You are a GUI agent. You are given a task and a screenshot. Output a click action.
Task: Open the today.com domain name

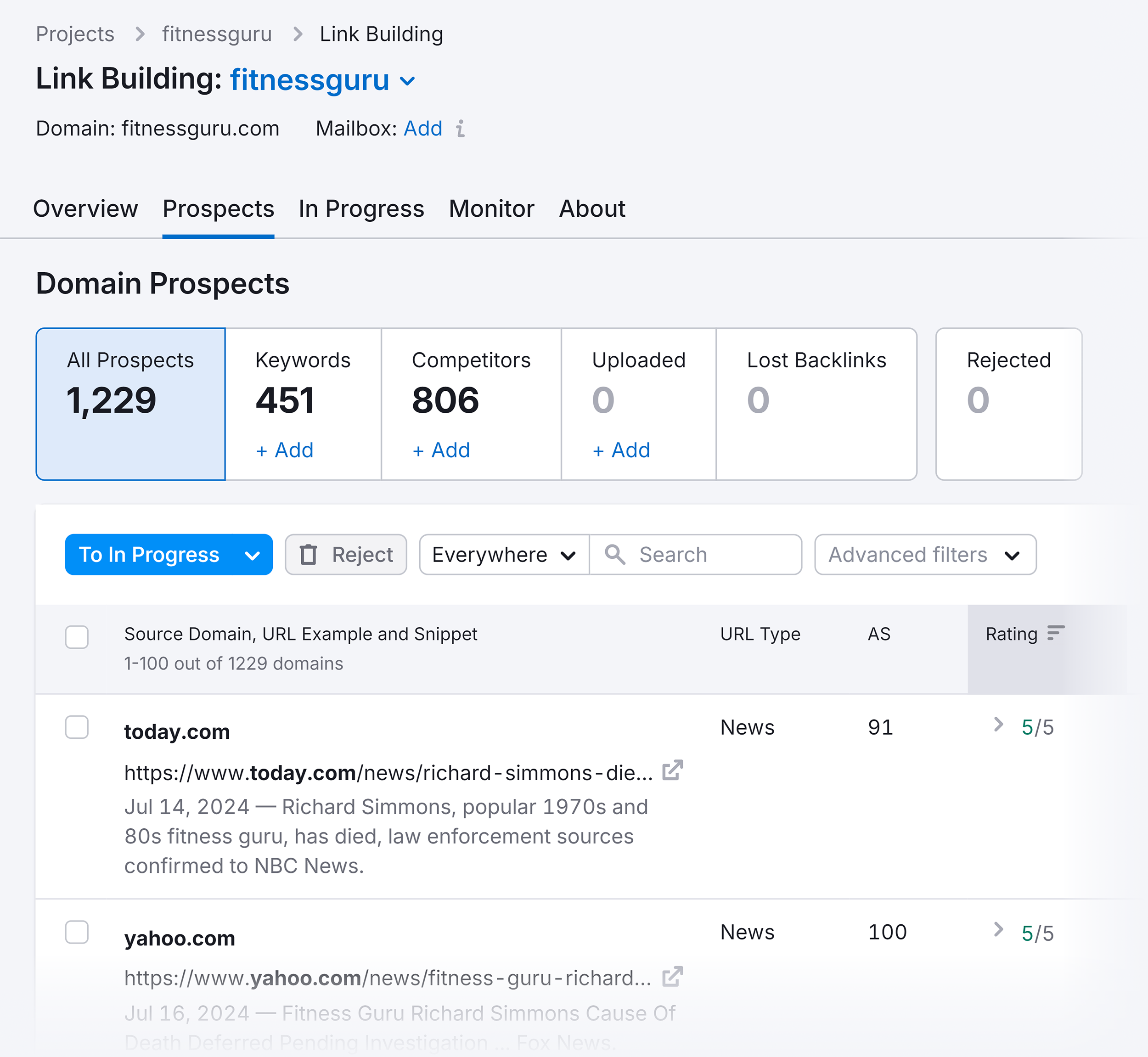pyautogui.click(x=177, y=731)
